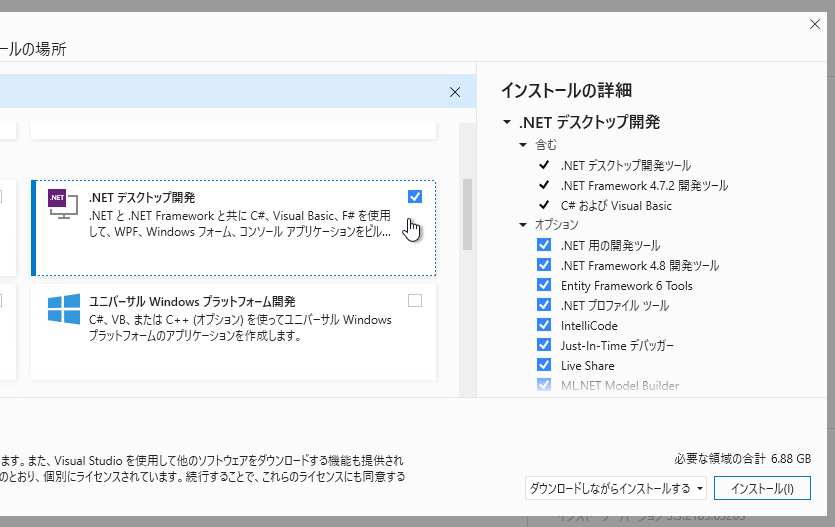This screenshot has height=527, width=835.
Task: Click the checkmark beside .NET デスクトップ開発ツール
Action: (x=544, y=165)
